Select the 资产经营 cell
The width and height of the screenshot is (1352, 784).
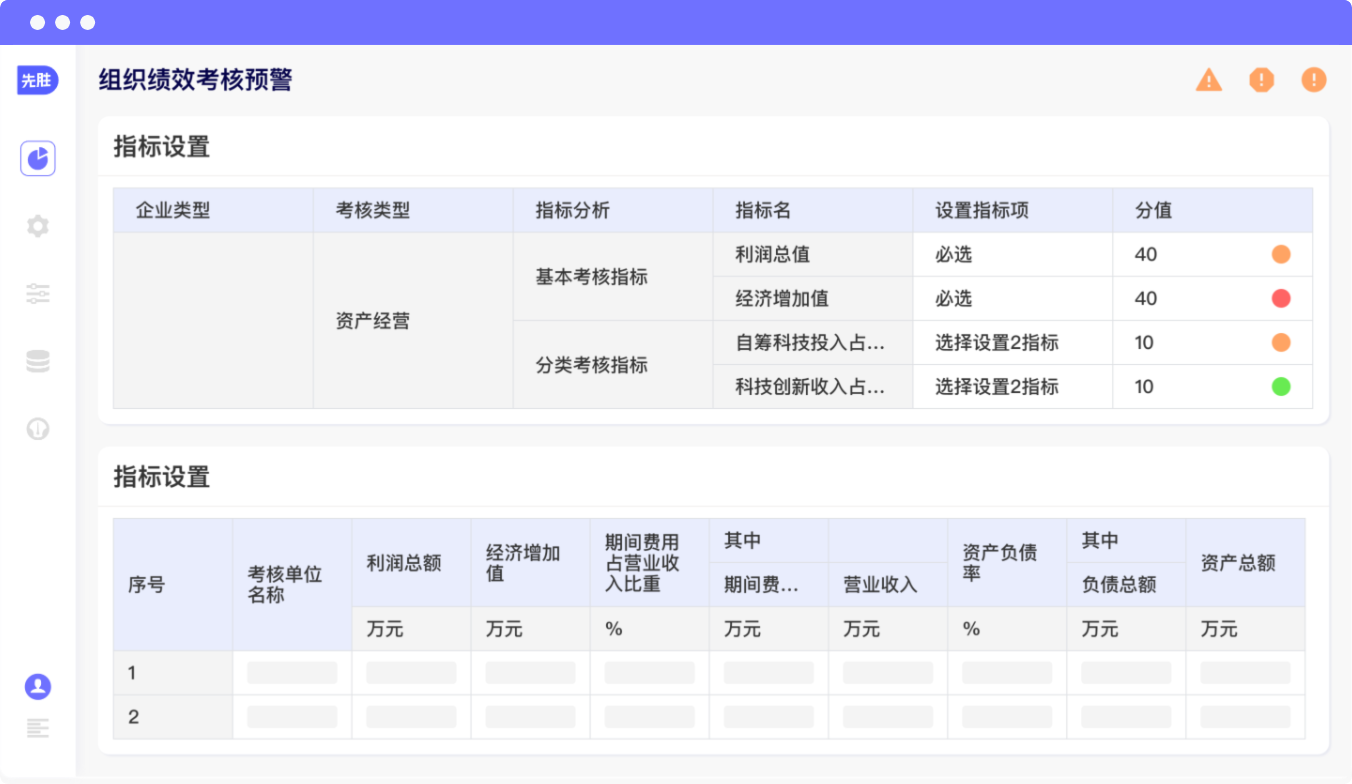[x=373, y=321]
